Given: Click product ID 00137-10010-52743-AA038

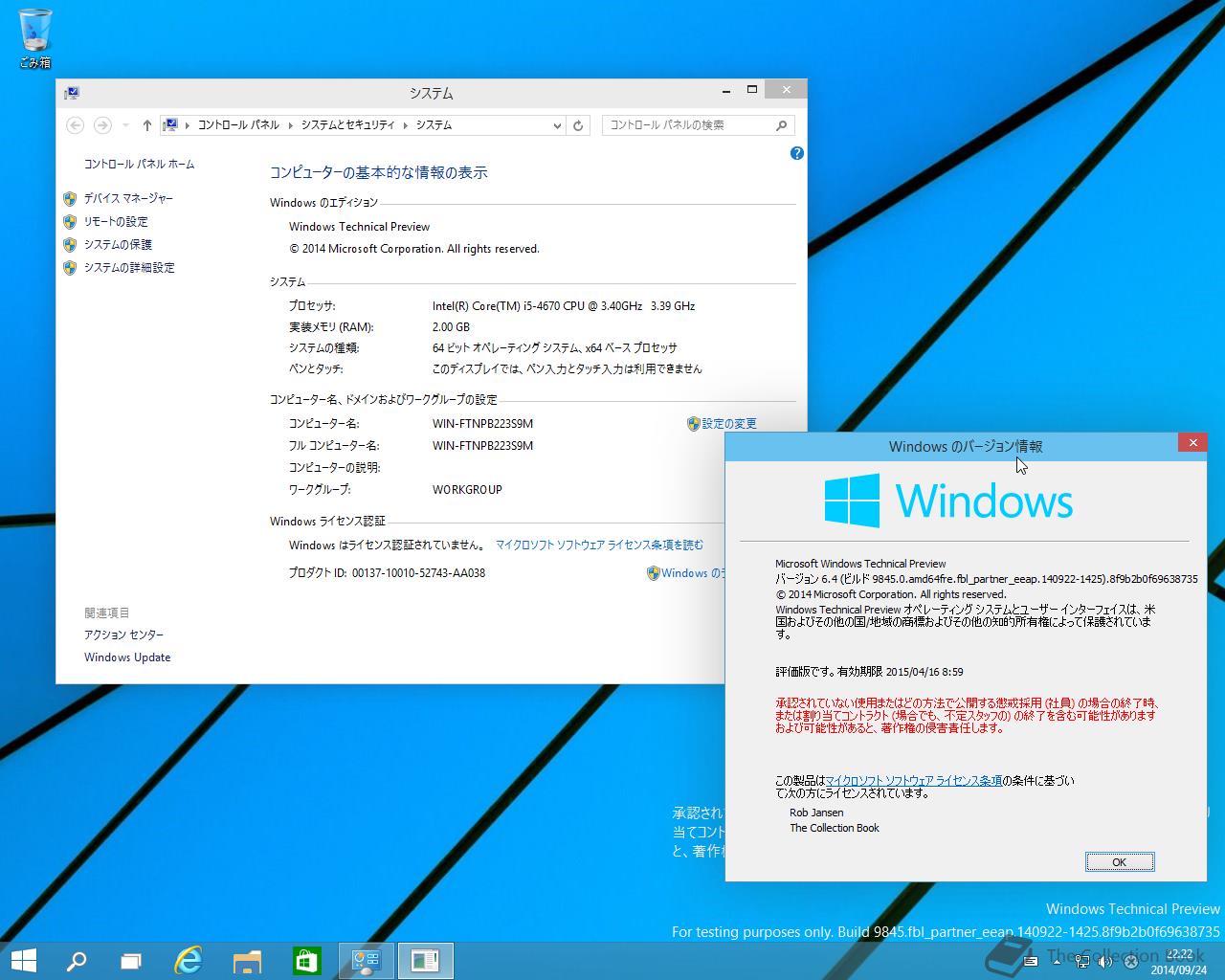Looking at the screenshot, I should coord(418,573).
